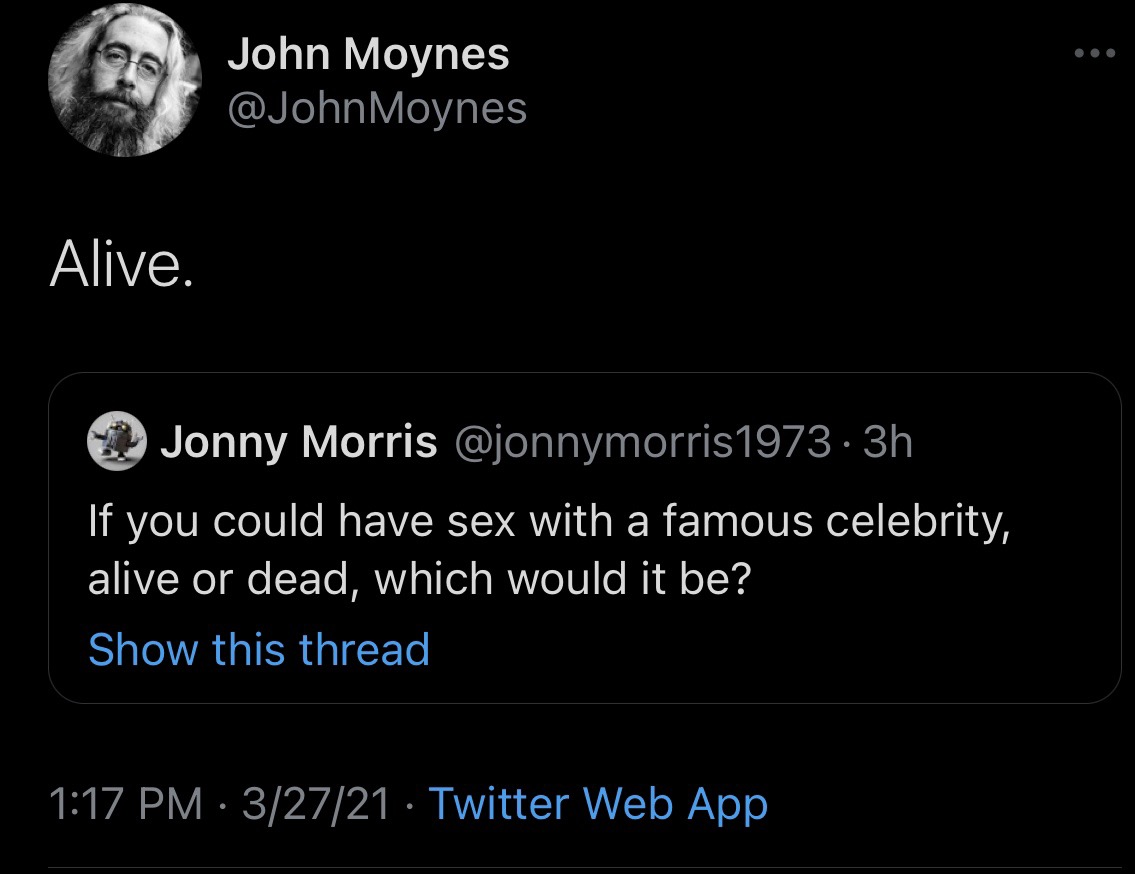Click the 1:17 PM tweet time
Viewport: 1135px width, 874px height.
coord(125,803)
